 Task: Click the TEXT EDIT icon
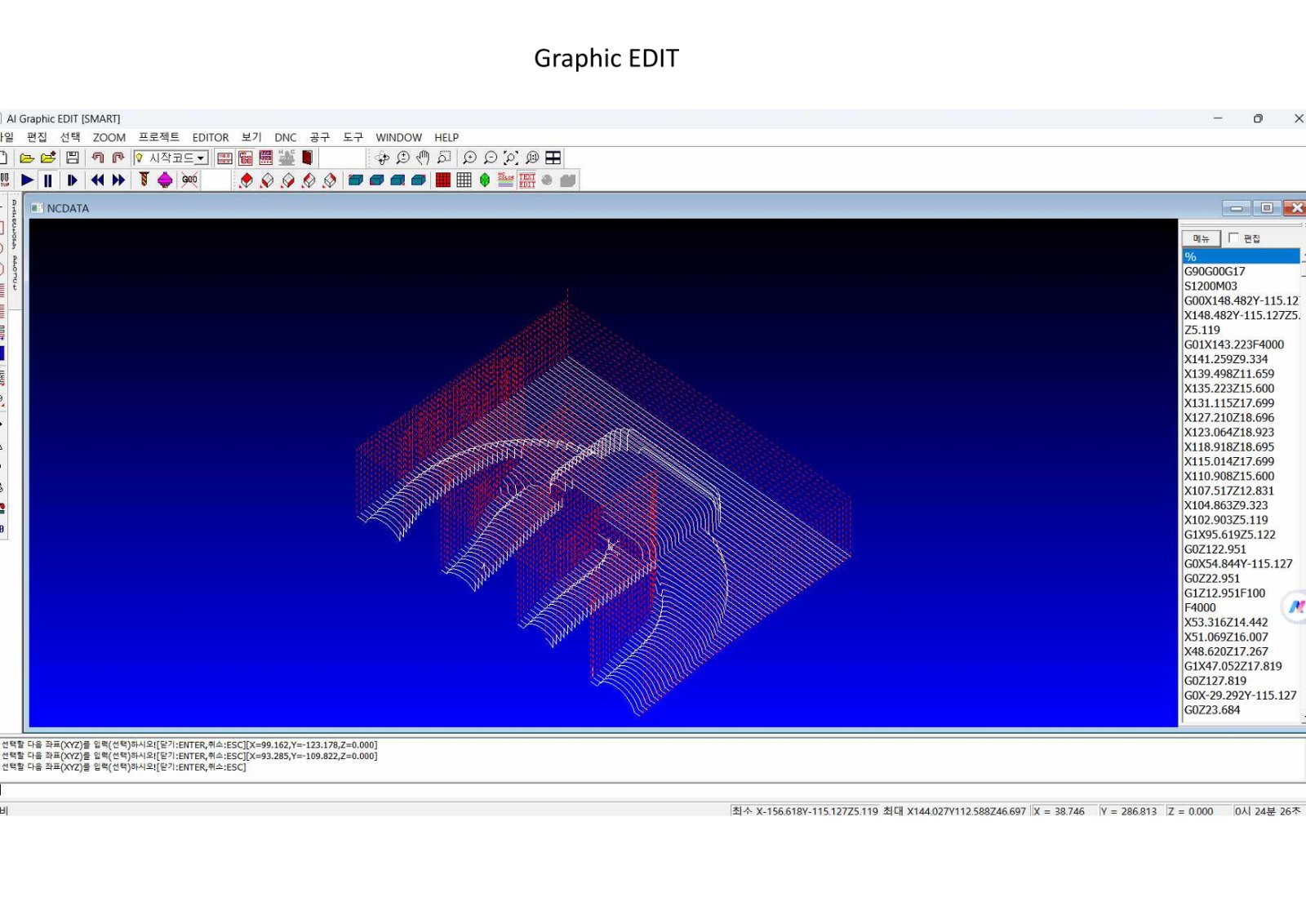[527, 180]
